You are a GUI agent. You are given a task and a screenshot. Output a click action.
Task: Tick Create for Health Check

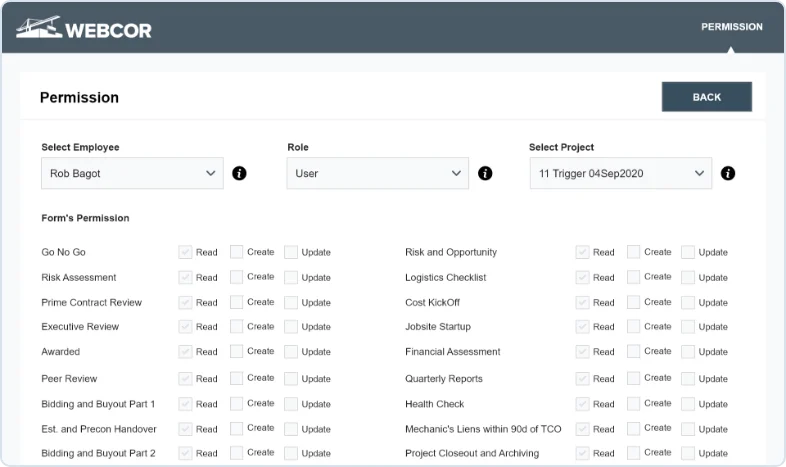tap(634, 404)
